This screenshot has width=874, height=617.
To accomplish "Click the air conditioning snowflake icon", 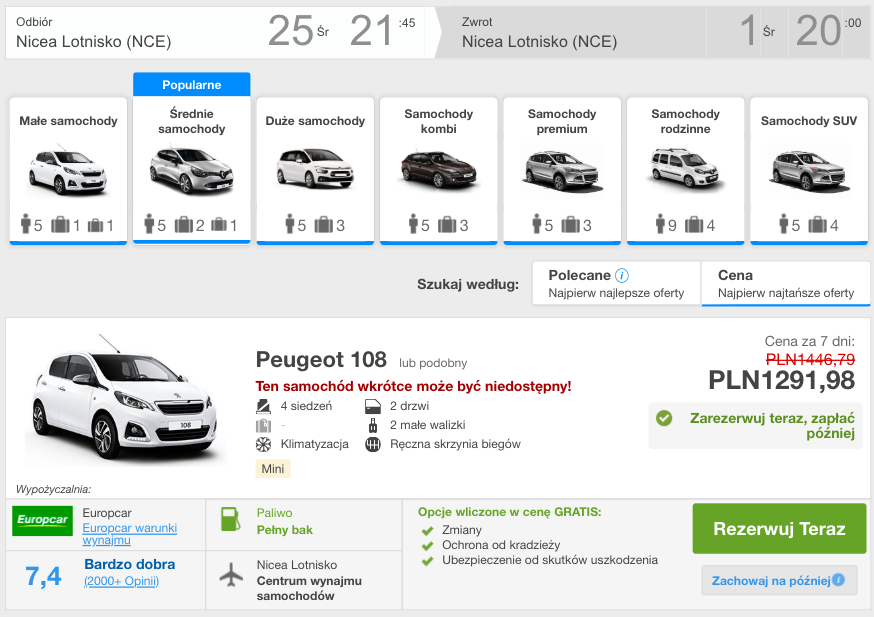I will tap(263, 444).
